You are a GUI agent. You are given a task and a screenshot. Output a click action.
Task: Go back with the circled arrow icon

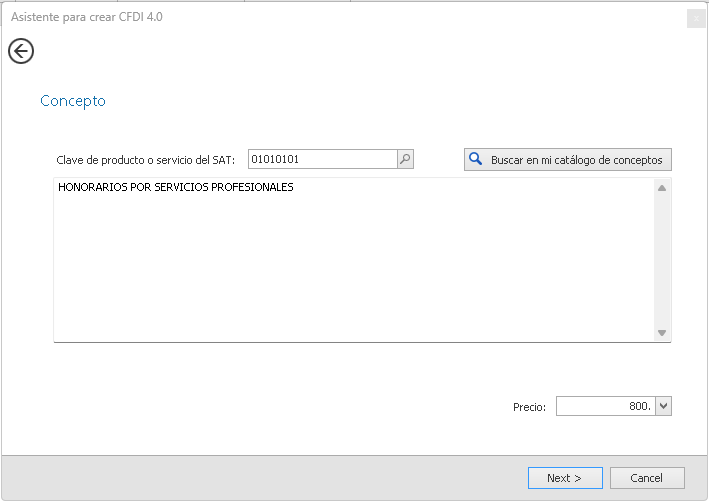(21, 51)
